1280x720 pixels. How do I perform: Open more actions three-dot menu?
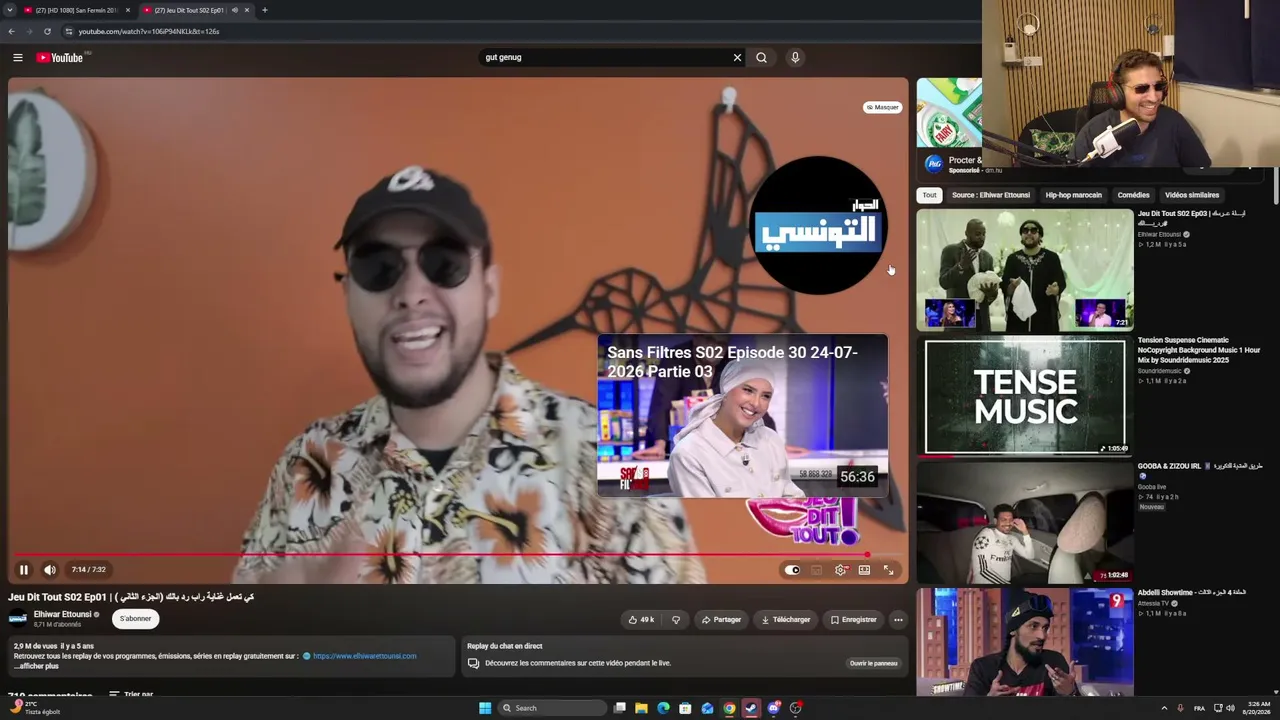pos(898,620)
